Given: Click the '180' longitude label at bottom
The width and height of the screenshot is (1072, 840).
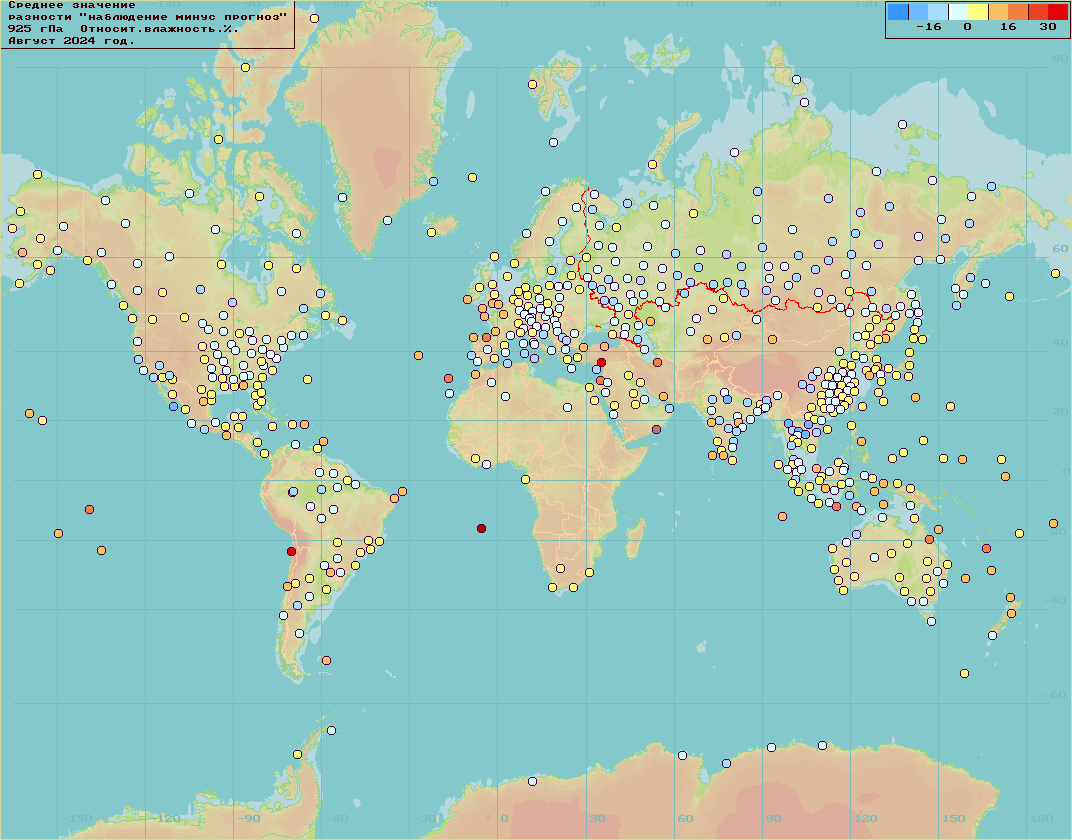Looking at the screenshot, I should [x=1042, y=818].
